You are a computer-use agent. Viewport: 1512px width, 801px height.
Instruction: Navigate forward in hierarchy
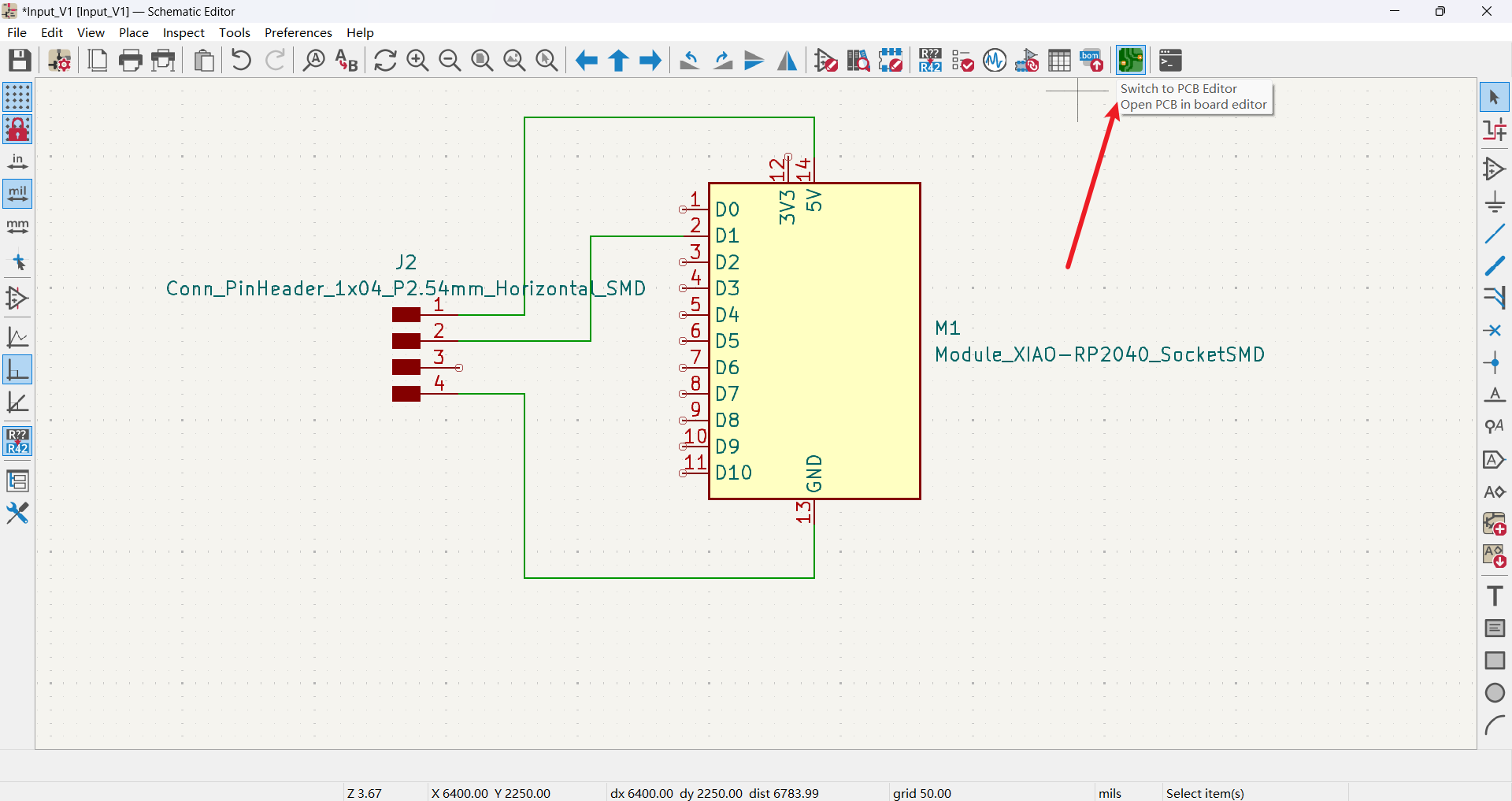(x=650, y=60)
